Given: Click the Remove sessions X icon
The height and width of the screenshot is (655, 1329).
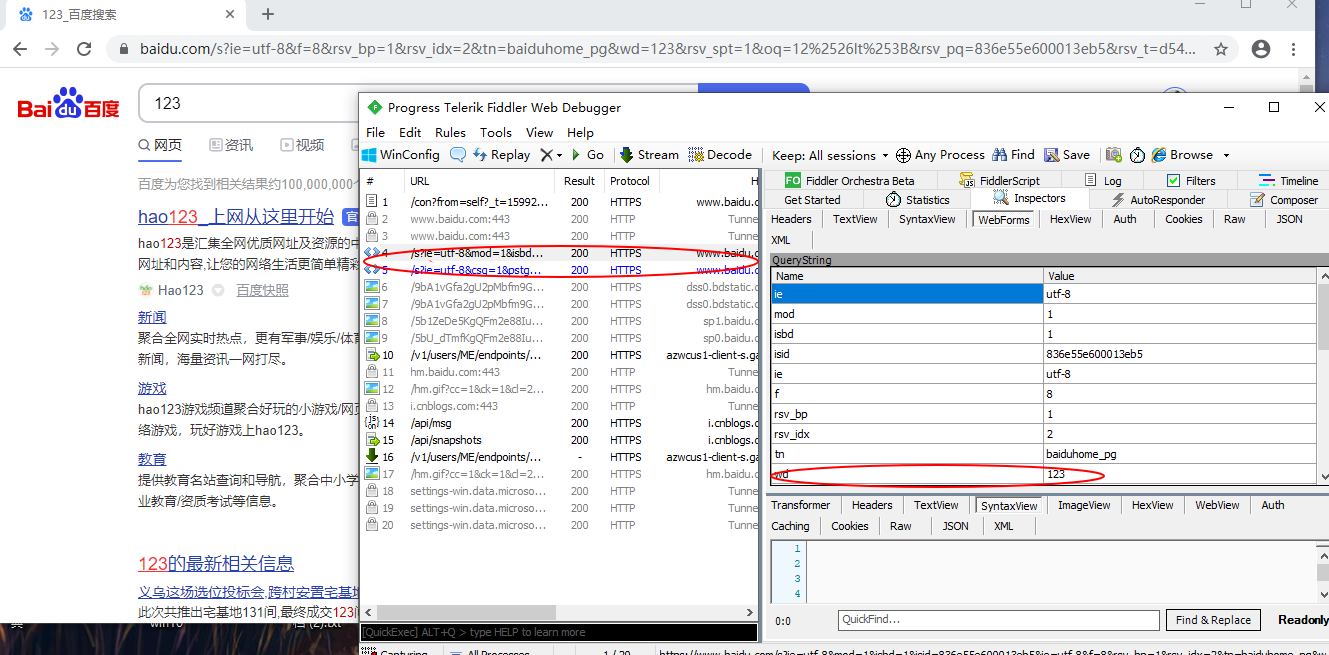Looking at the screenshot, I should [x=547, y=155].
